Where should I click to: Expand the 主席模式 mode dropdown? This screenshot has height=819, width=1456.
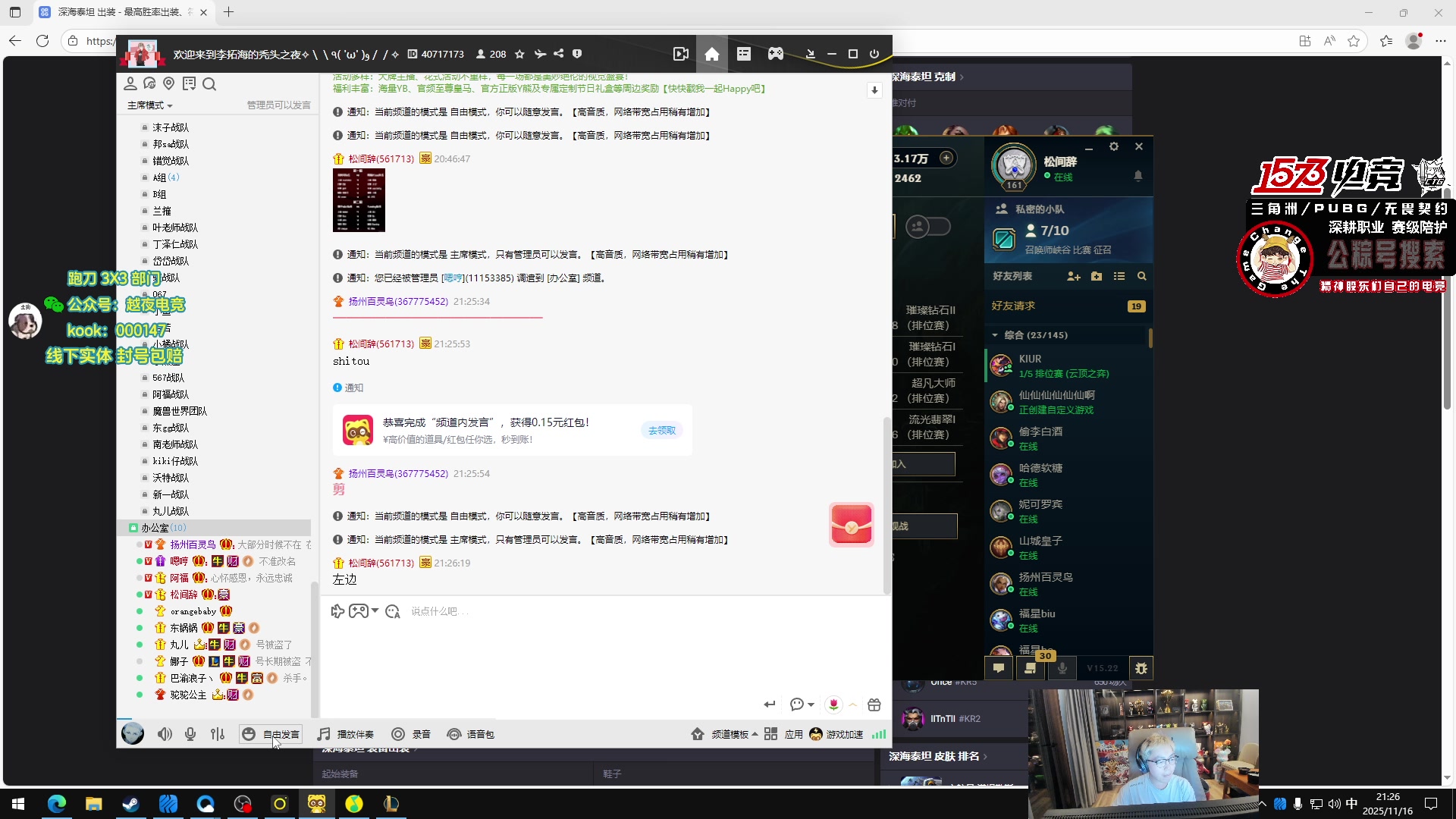pyautogui.click(x=150, y=105)
